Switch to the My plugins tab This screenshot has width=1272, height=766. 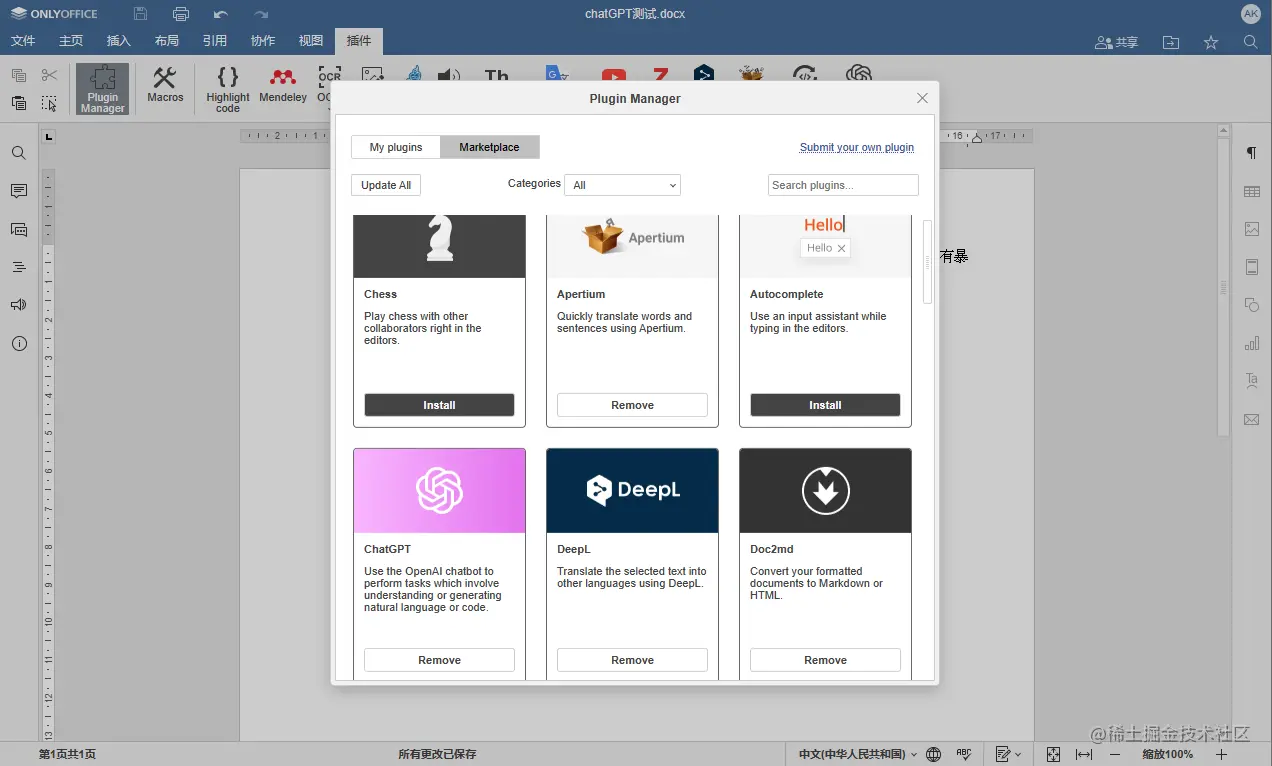coord(395,146)
